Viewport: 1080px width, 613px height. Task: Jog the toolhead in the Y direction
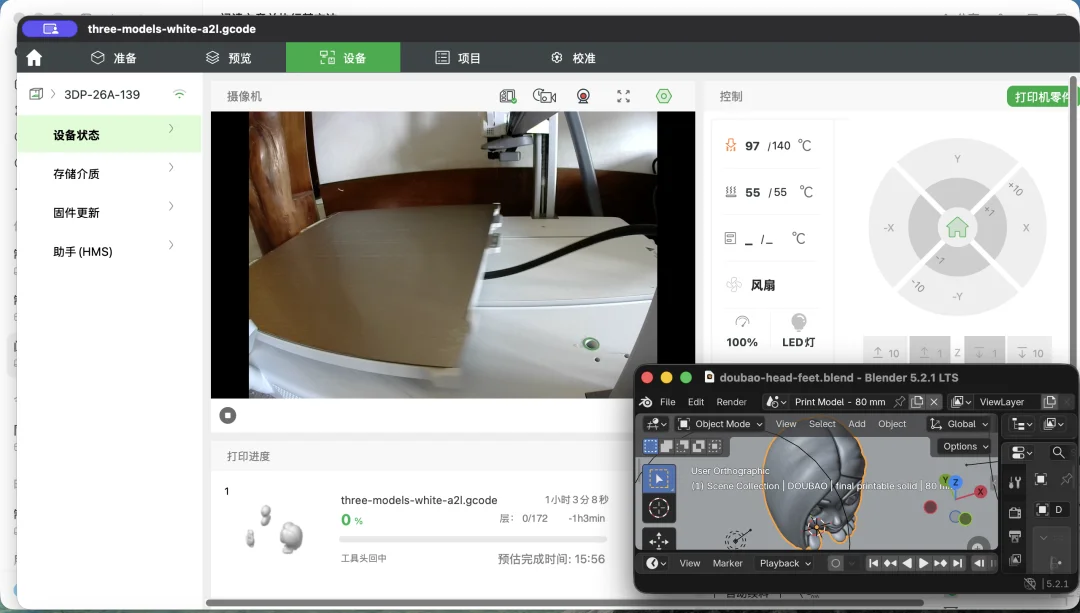957,158
